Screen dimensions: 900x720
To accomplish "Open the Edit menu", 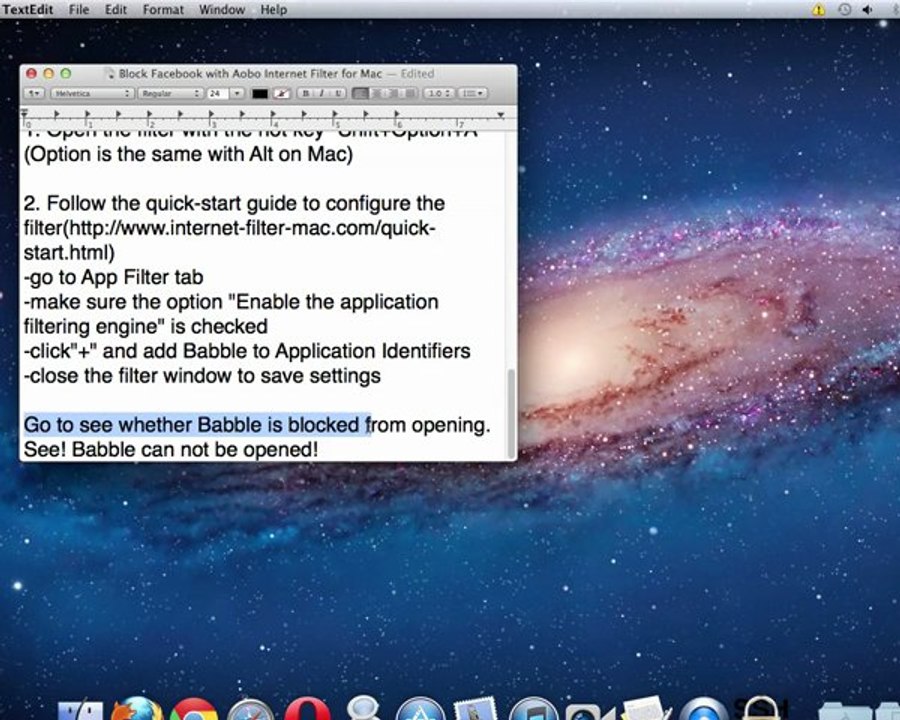I will [x=115, y=10].
